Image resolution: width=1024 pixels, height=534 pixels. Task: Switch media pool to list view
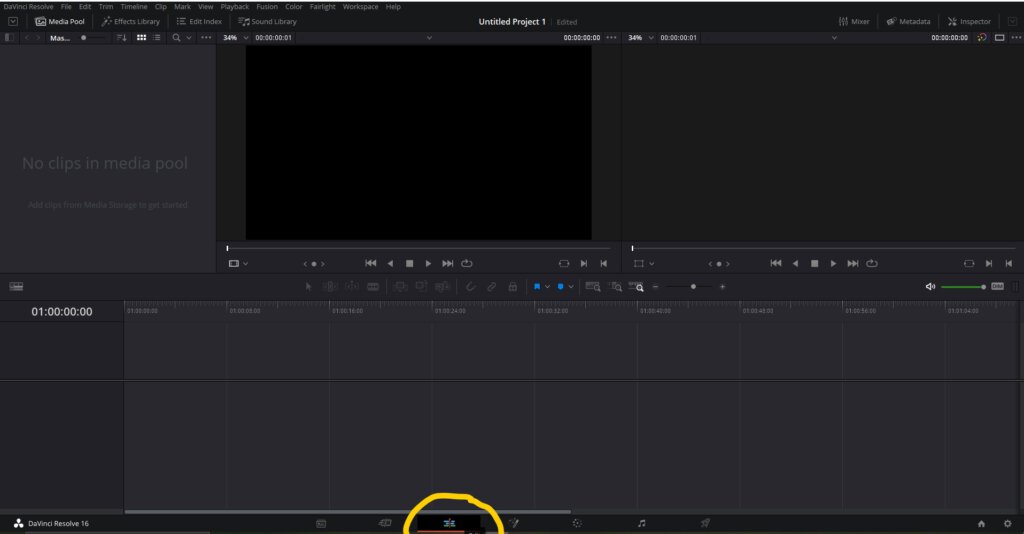tap(157, 38)
